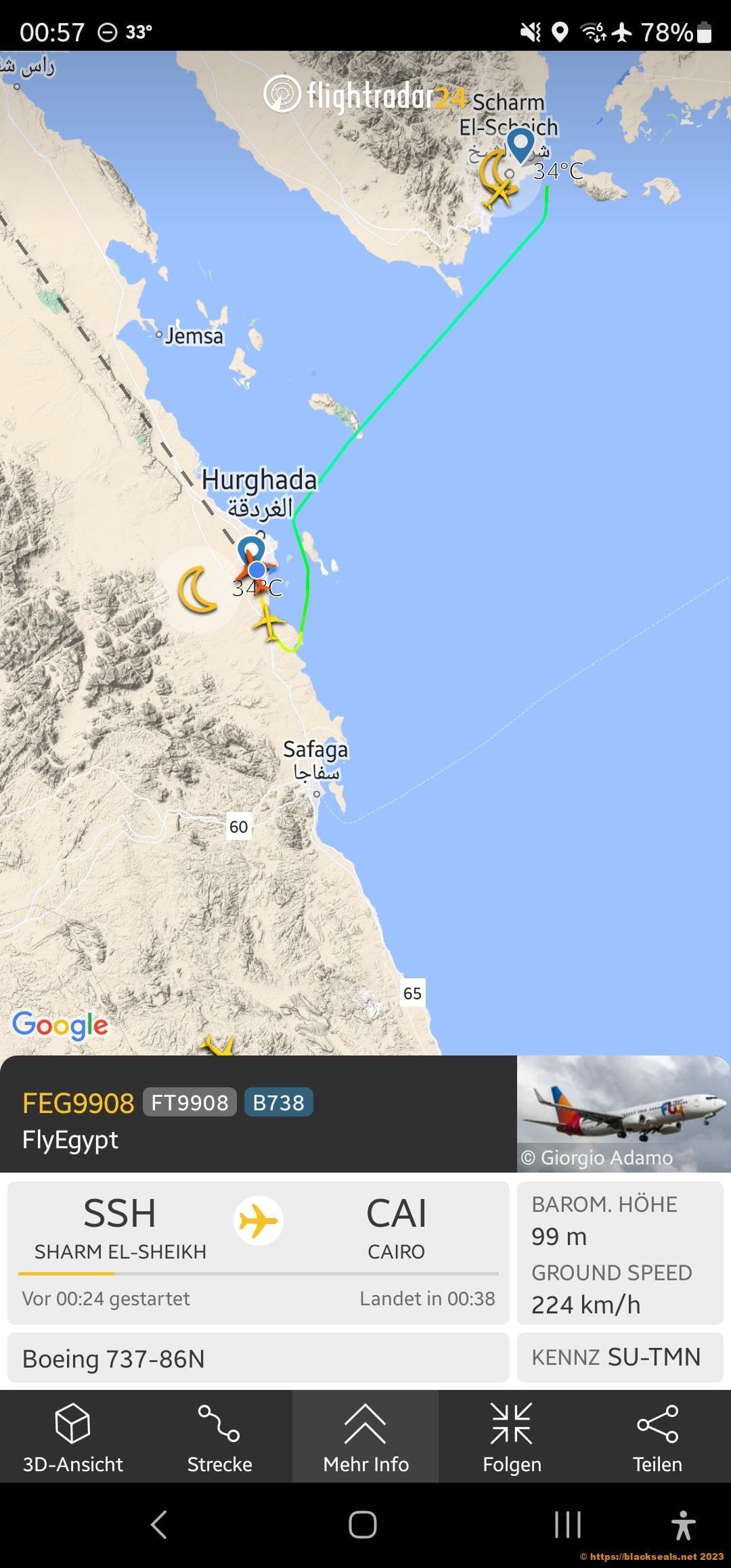This screenshot has height=1568, width=731.
Task: Tap the B738 aircraft type badge
Action: (x=278, y=1102)
